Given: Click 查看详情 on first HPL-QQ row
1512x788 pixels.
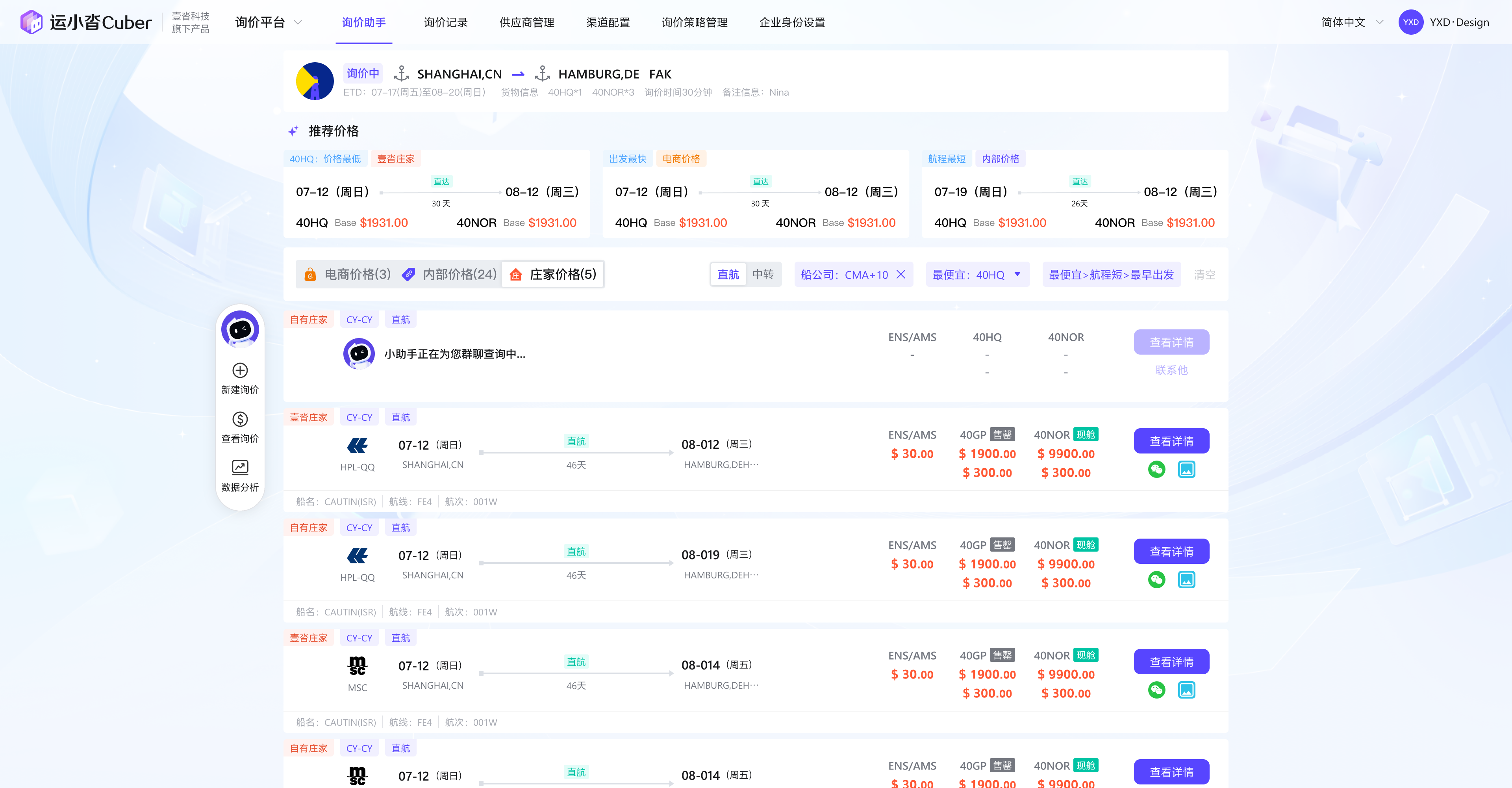Looking at the screenshot, I should [x=1171, y=442].
